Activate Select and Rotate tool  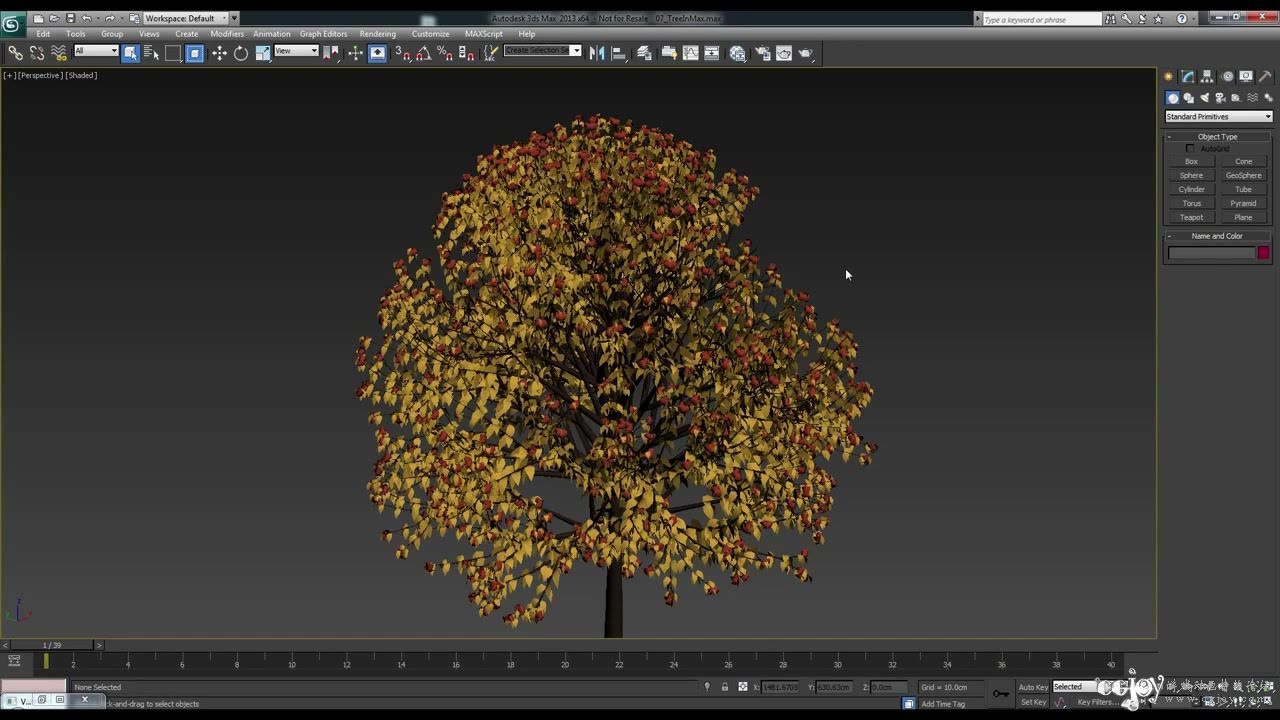click(241, 53)
